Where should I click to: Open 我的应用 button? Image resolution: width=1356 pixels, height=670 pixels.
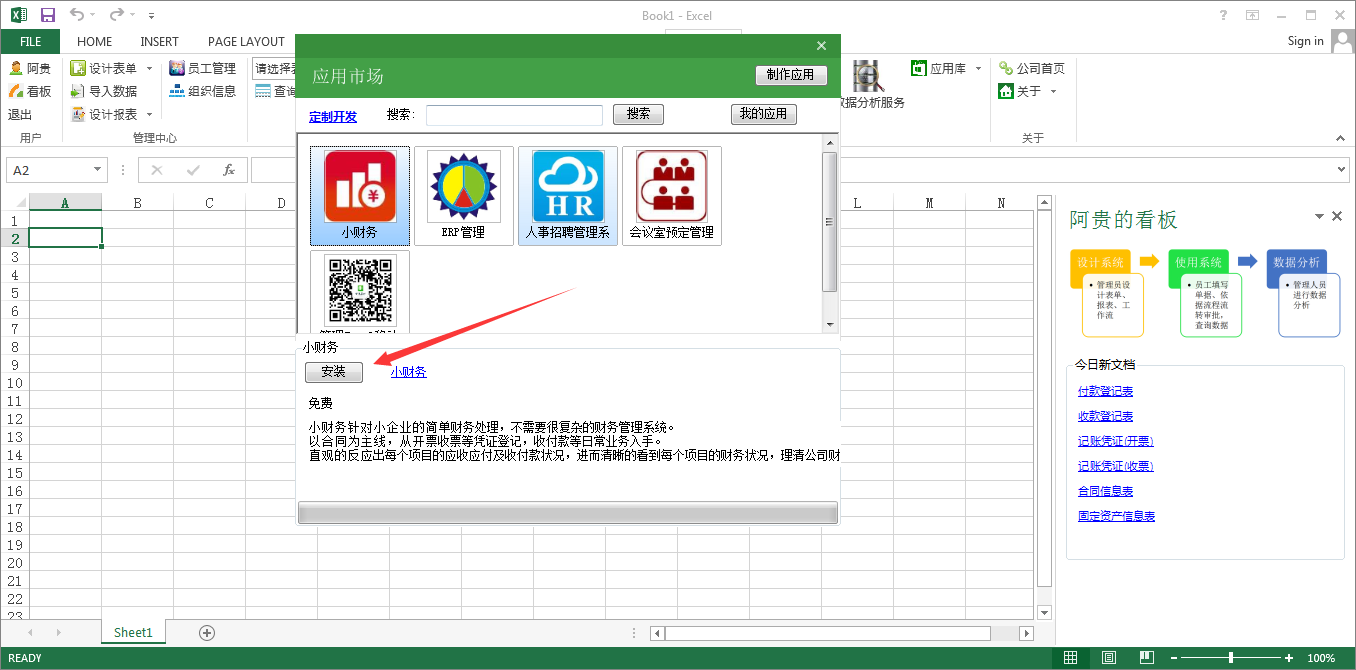click(764, 114)
